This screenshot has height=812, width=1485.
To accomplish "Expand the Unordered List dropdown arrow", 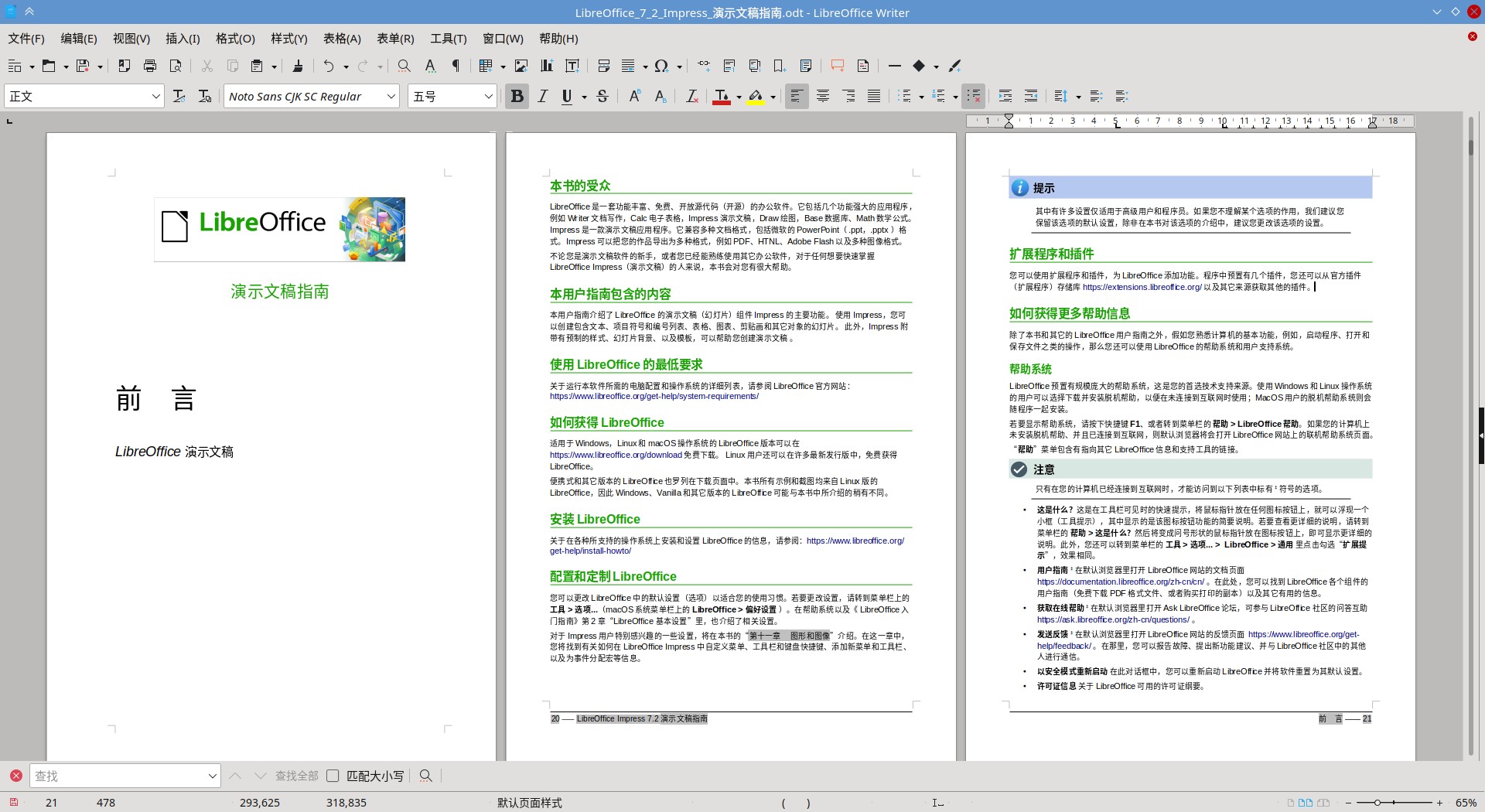I will pos(921,97).
